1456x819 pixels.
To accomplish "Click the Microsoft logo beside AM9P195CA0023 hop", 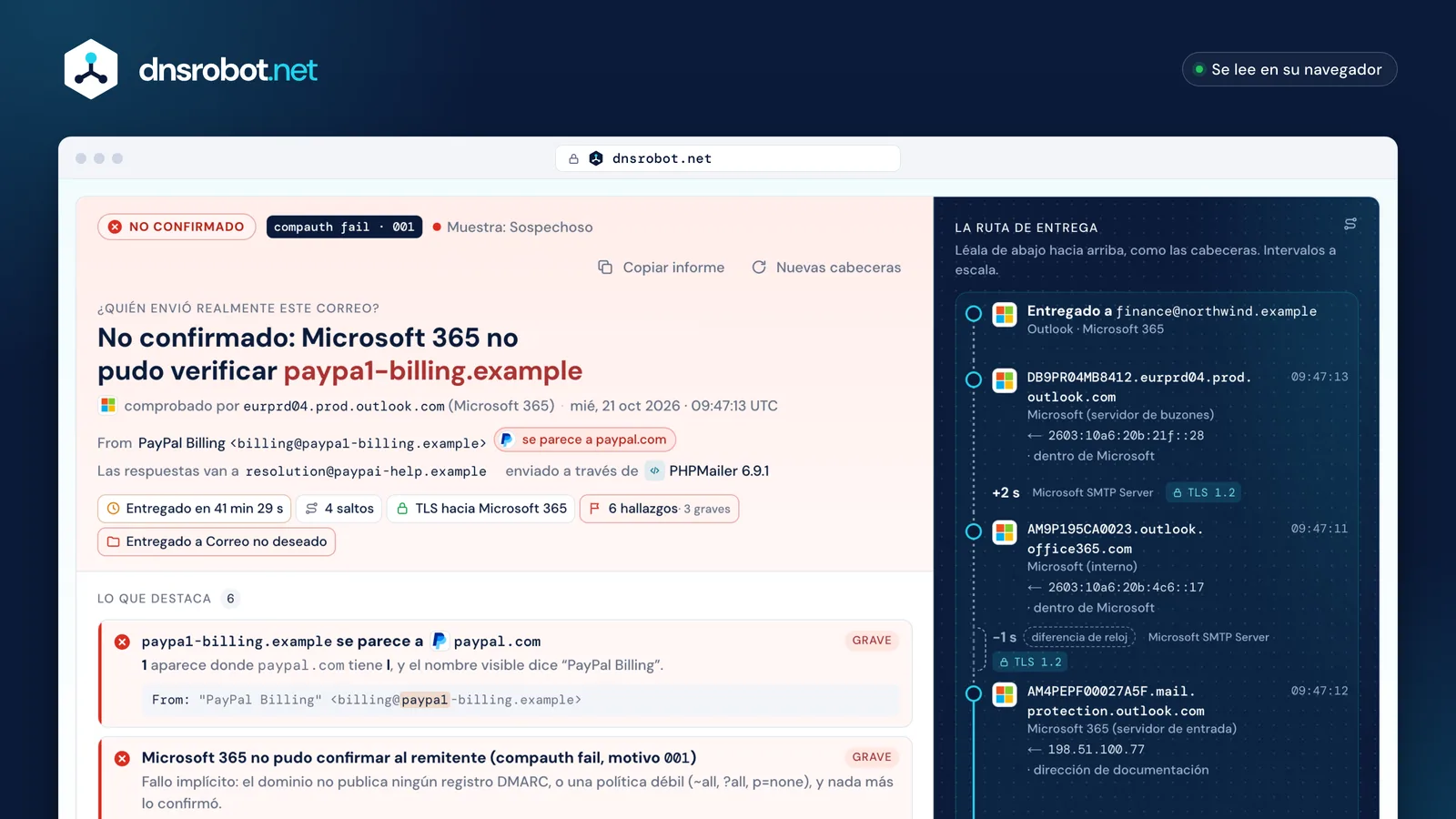I will click(x=1005, y=532).
